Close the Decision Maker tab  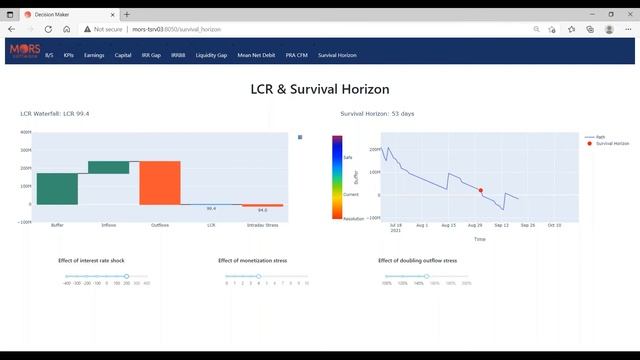pyautogui.click(x=113, y=15)
